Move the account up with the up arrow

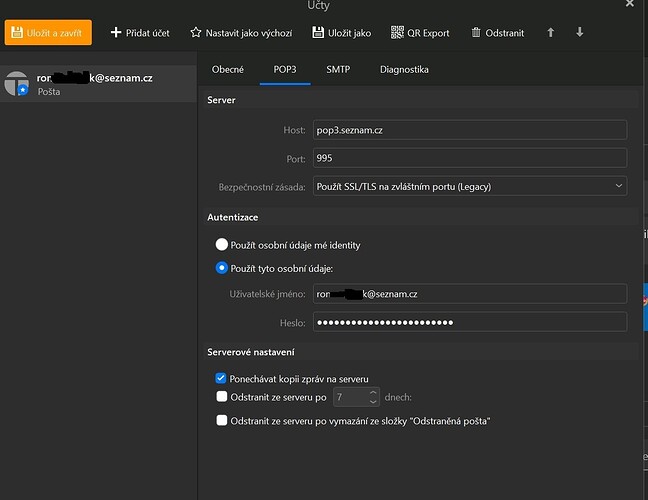click(550, 32)
